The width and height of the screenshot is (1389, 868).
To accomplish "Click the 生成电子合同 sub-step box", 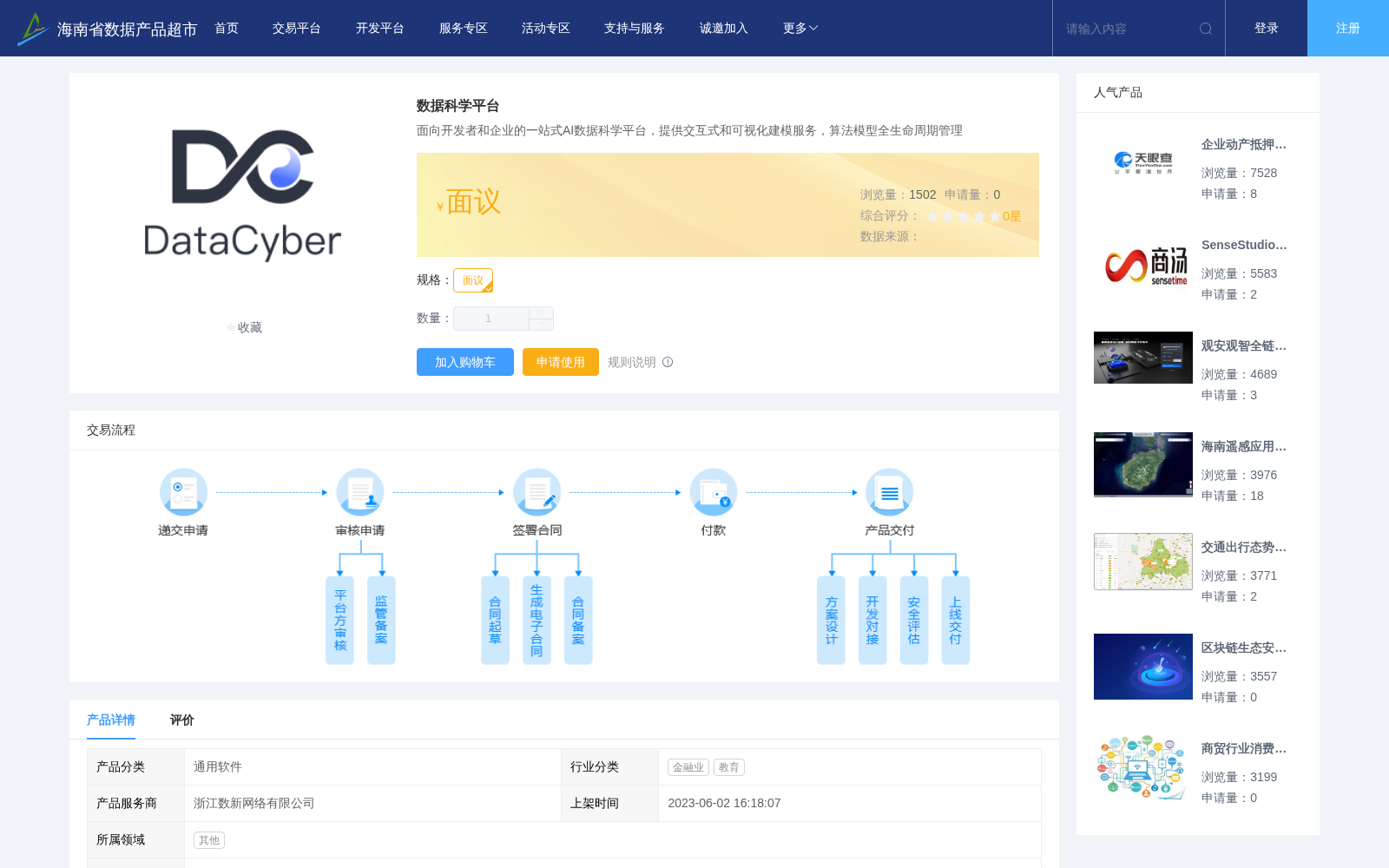I will (x=537, y=621).
